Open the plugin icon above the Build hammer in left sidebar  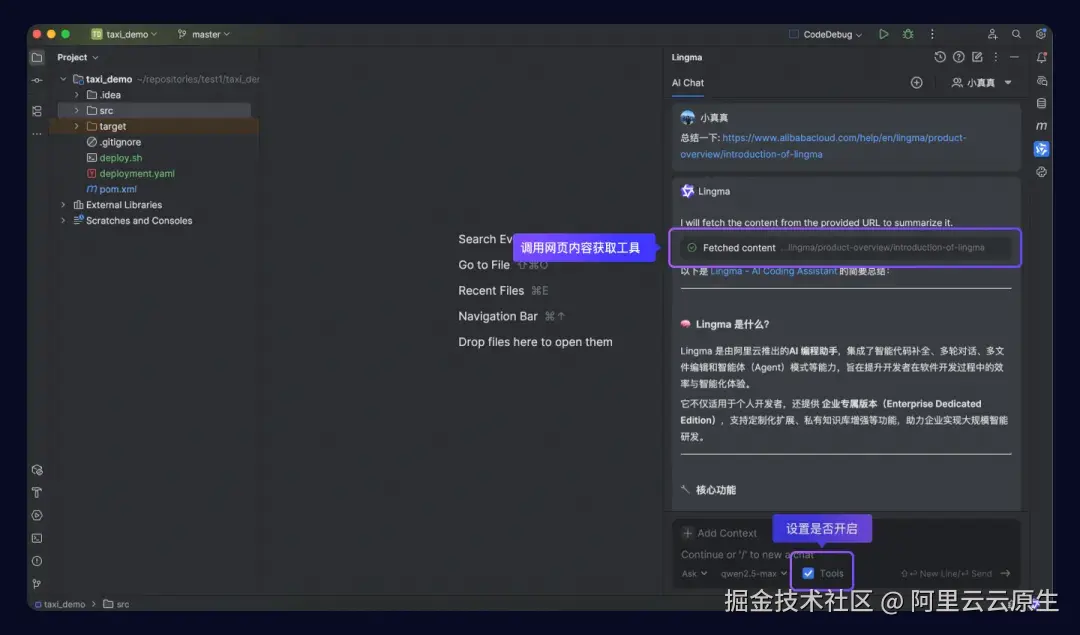[x=37, y=470]
